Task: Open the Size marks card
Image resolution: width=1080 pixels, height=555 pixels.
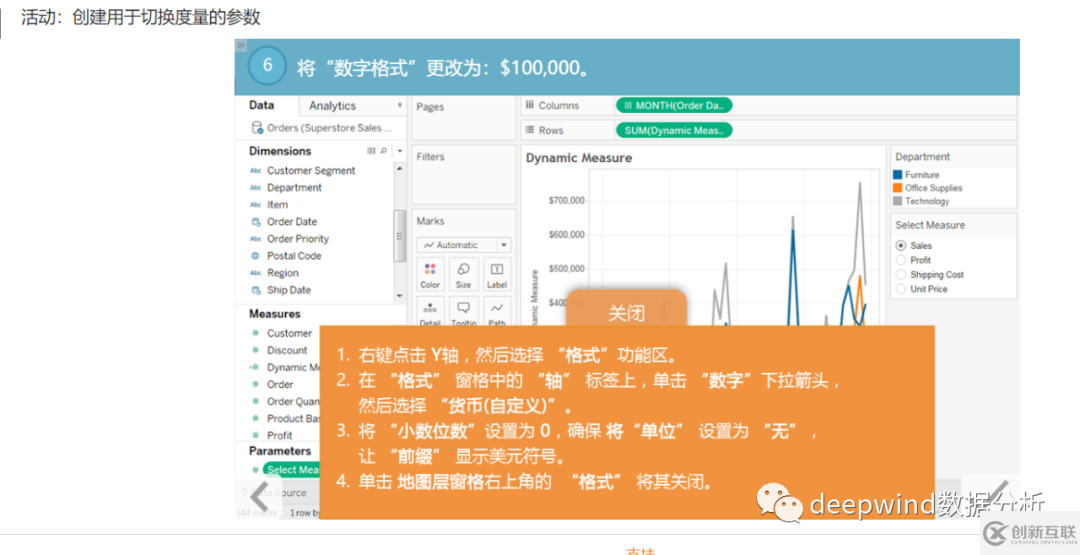Action: click(x=464, y=275)
